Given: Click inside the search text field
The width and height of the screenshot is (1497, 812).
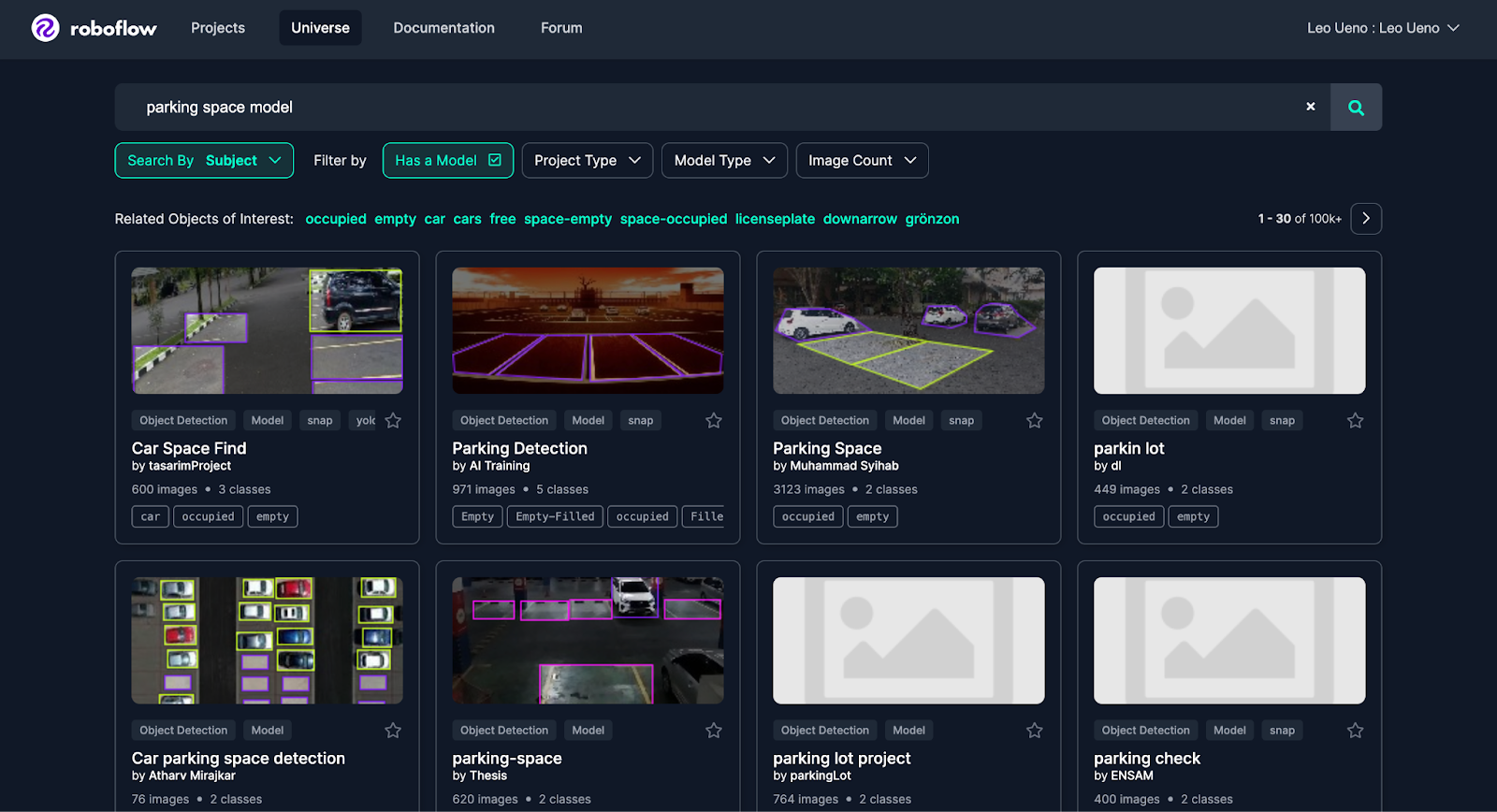Looking at the screenshot, I should click(720, 108).
